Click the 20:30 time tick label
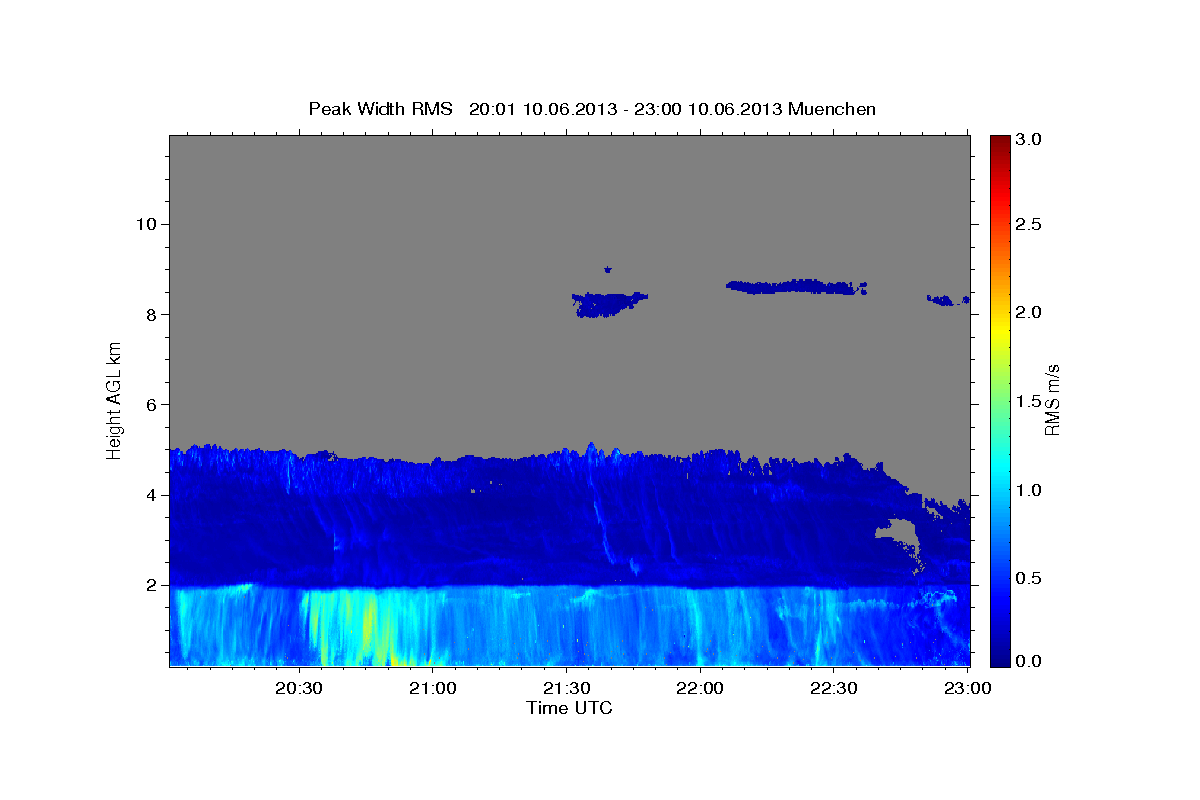 [x=299, y=689]
